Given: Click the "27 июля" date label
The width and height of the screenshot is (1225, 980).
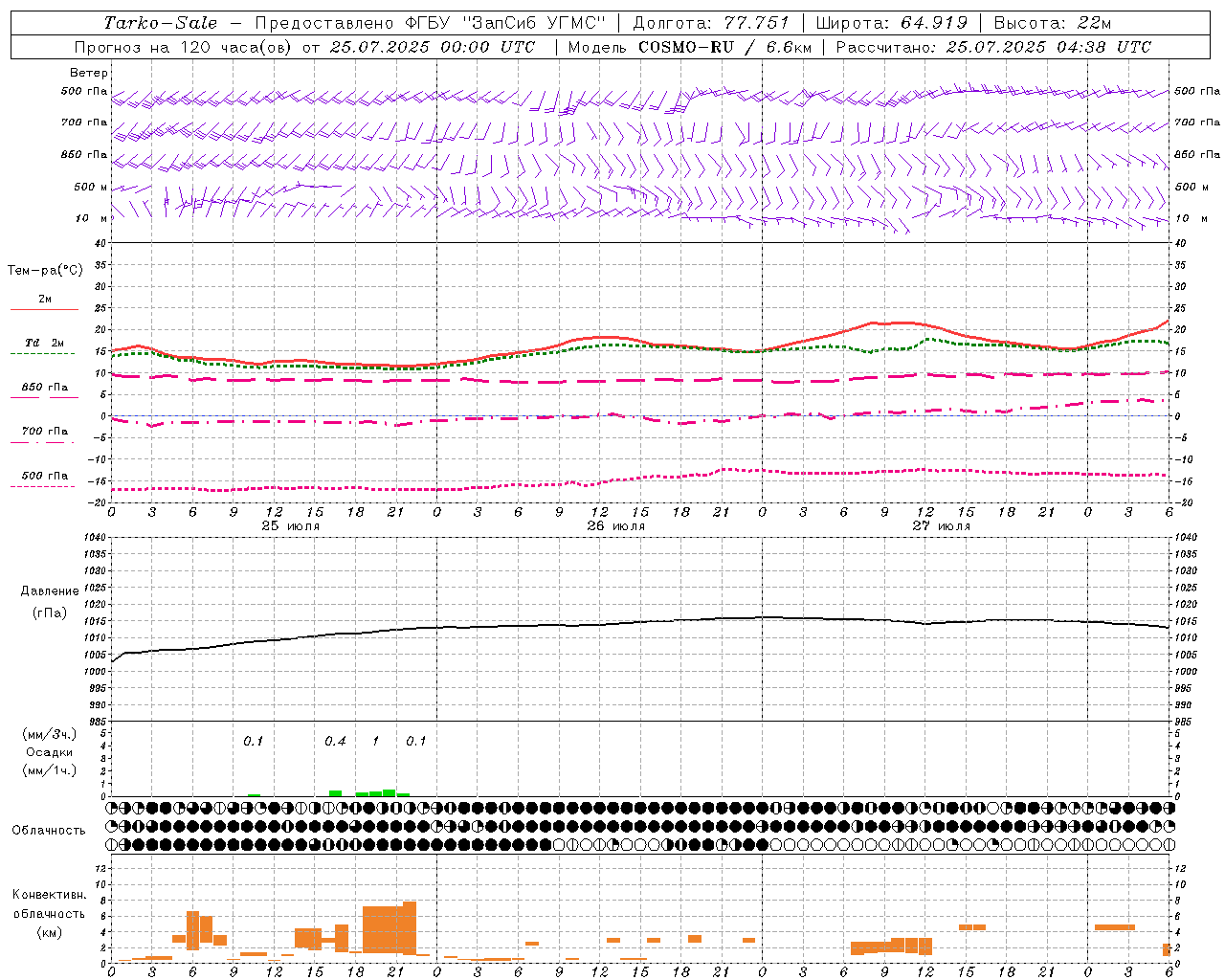Looking at the screenshot, I should 941,526.
